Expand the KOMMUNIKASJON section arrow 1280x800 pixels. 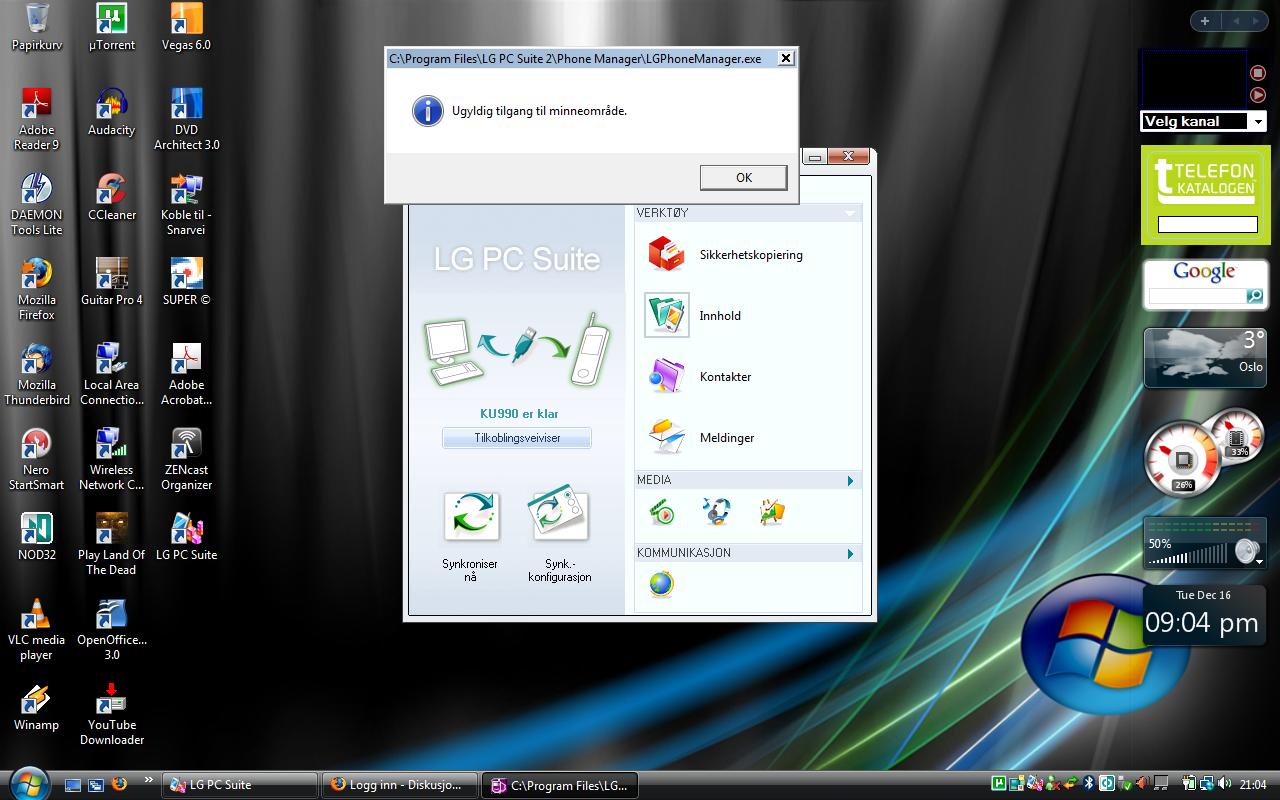click(850, 554)
